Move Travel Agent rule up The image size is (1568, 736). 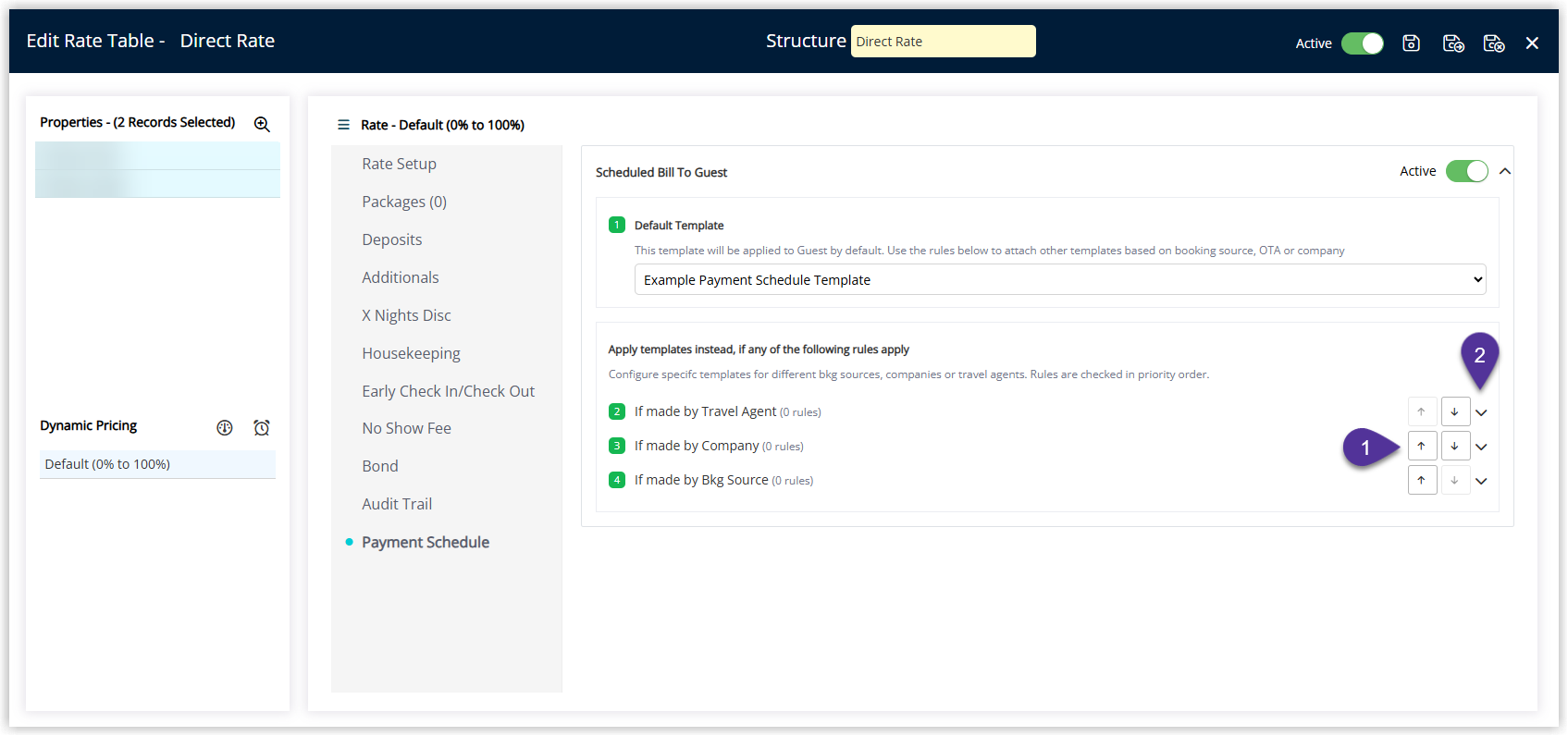(x=1422, y=411)
